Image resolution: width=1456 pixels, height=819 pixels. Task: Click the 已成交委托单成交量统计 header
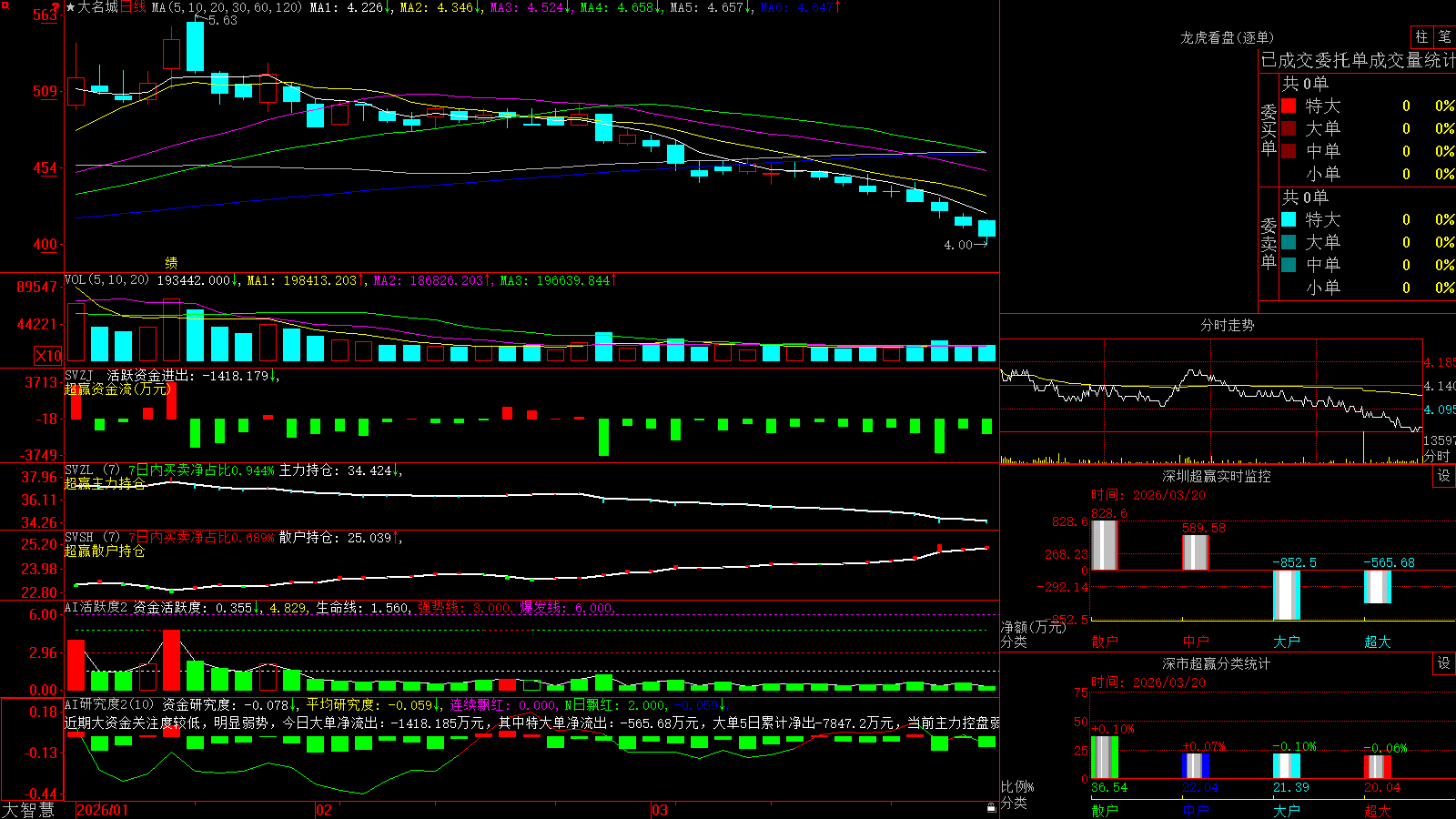point(1358,60)
